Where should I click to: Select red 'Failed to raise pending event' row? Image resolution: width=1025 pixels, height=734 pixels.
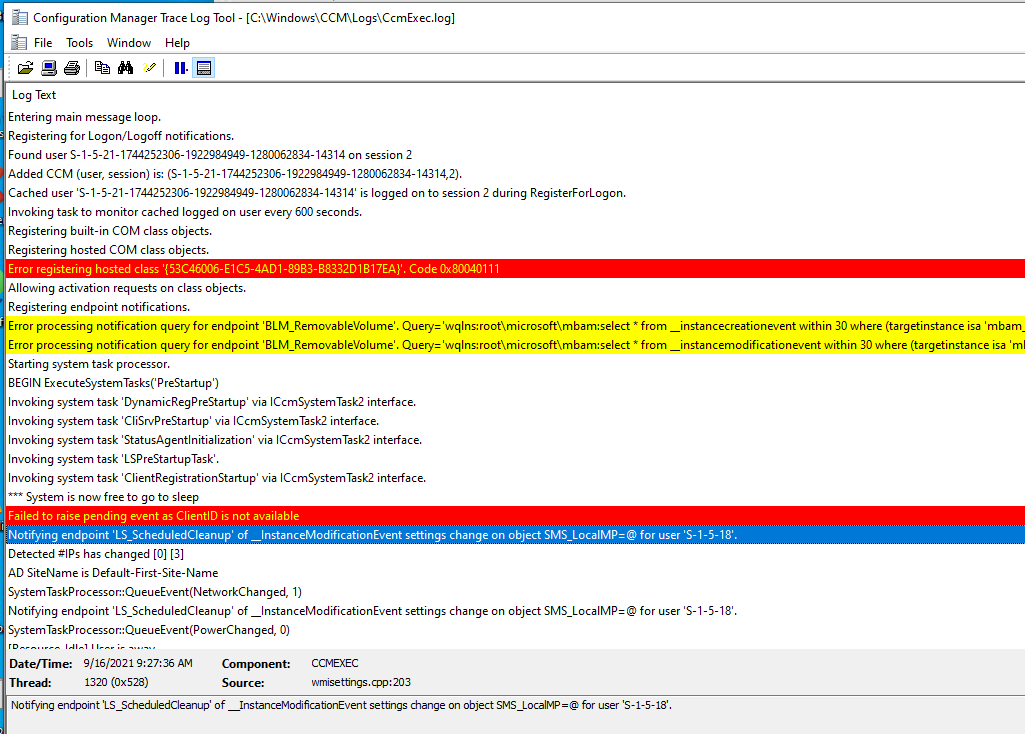515,516
